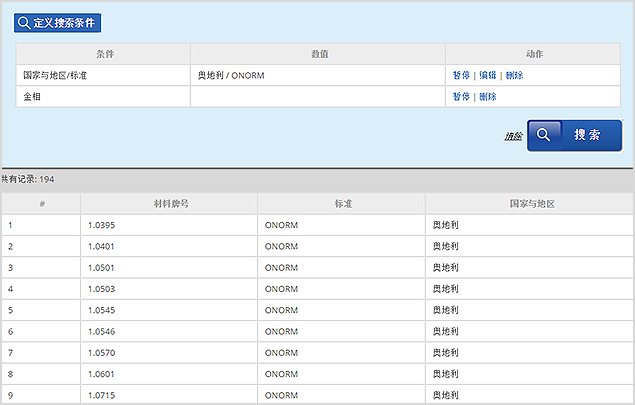This screenshot has height=405, width=635.
Task: Delete the 金相 condition via 删除
Action: point(487,97)
